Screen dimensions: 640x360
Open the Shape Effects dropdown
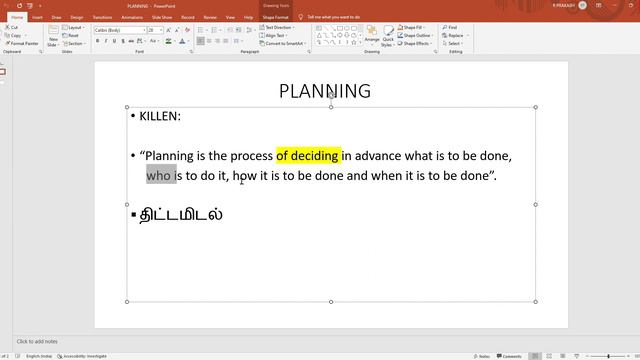[x=415, y=43]
